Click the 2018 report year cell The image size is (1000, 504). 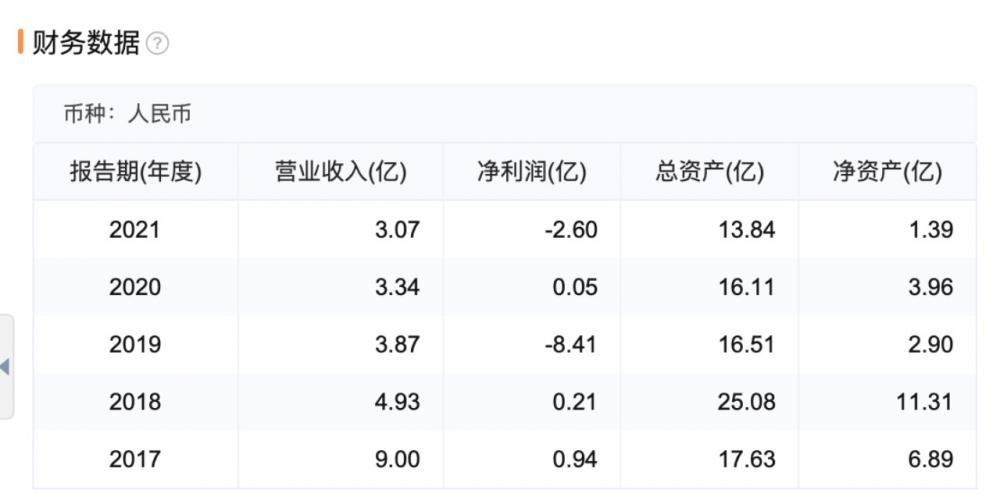coord(135,402)
